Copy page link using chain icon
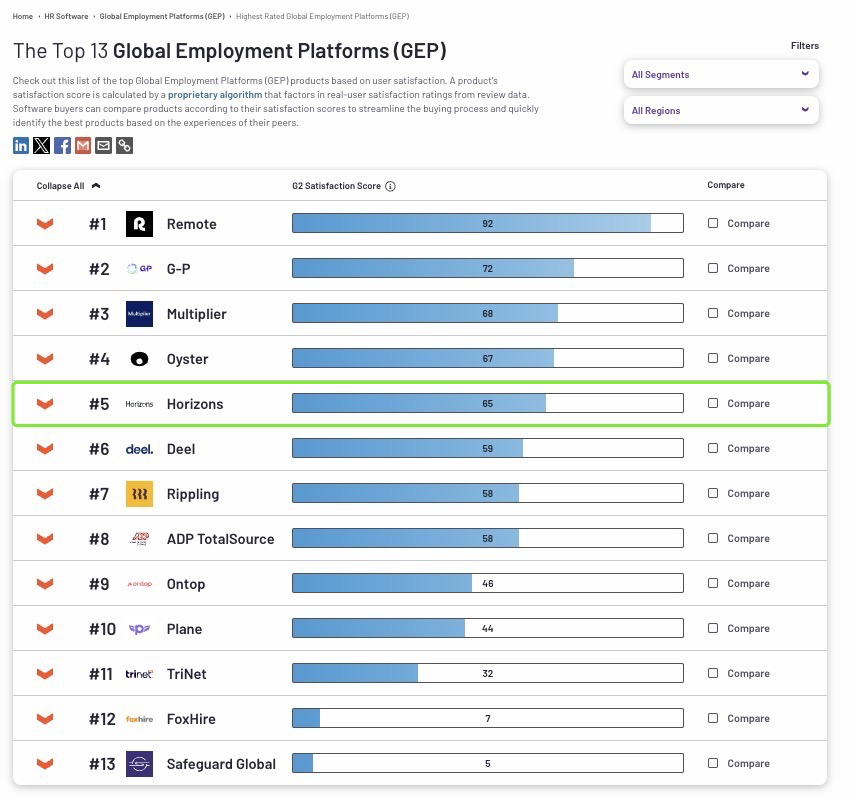 pos(124,145)
